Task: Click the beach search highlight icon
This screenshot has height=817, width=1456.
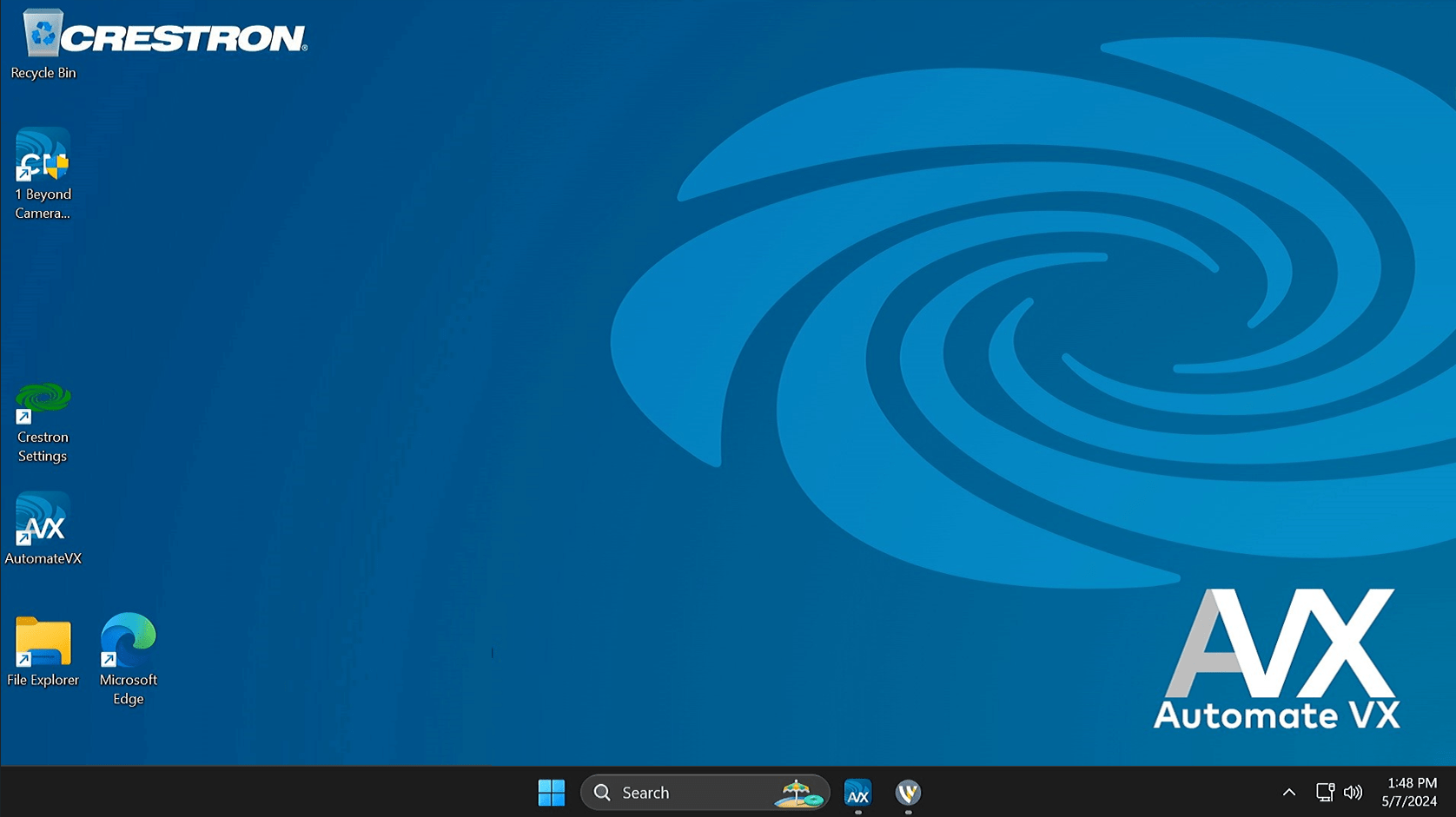Action: 799,794
